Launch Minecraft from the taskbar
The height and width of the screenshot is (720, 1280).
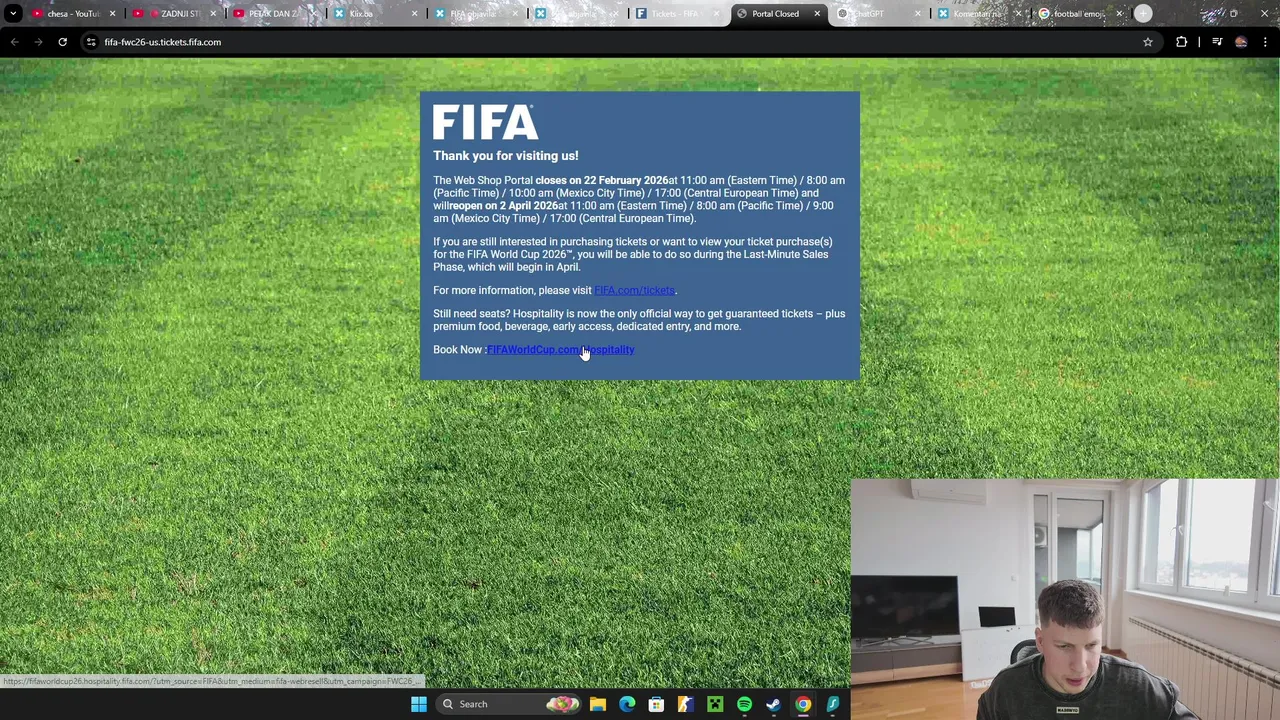click(x=715, y=704)
